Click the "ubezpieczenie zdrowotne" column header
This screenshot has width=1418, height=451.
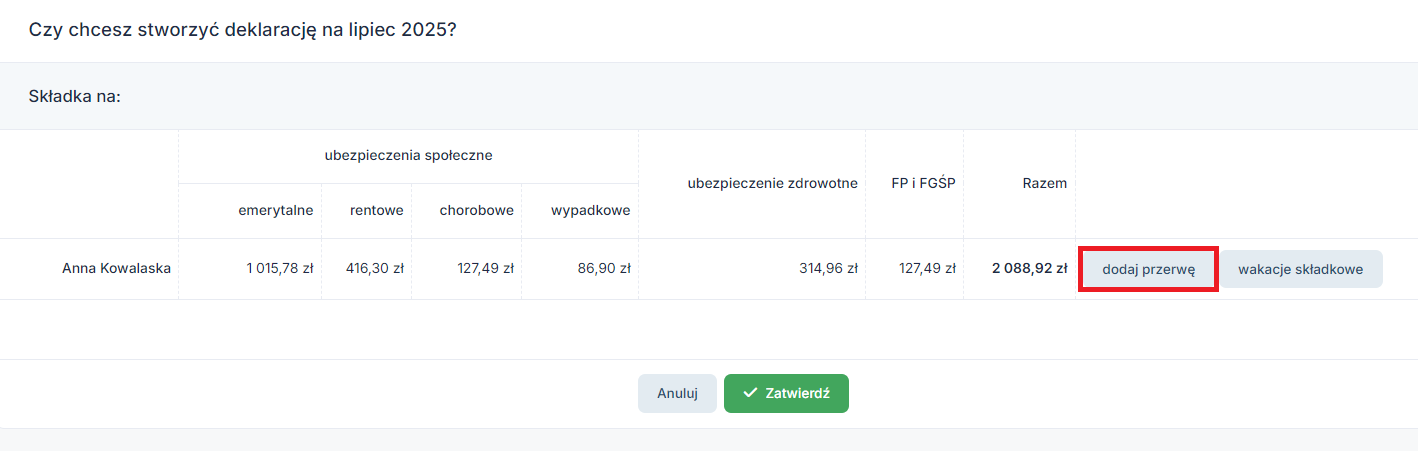pos(773,183)
